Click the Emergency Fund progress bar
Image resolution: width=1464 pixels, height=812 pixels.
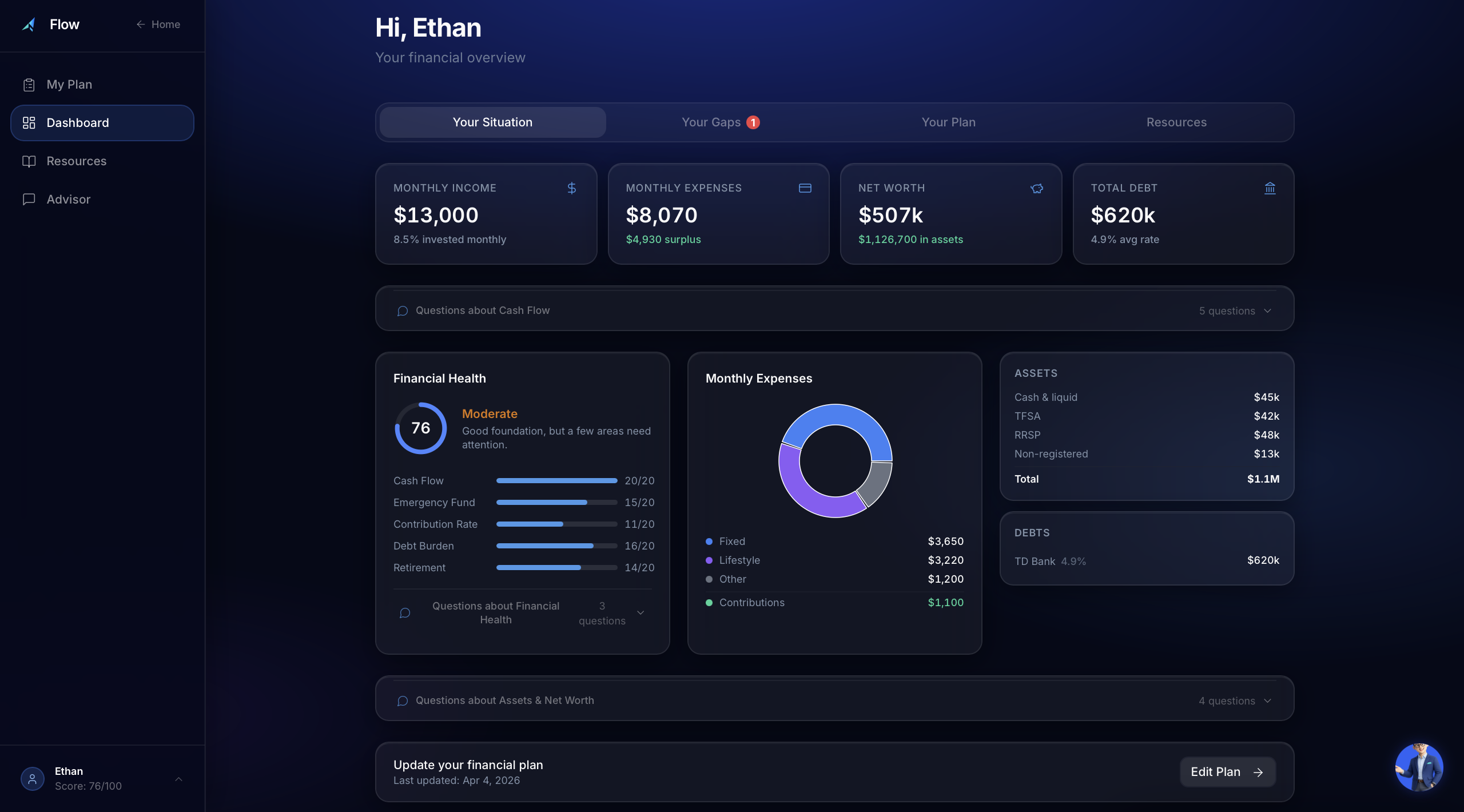[556, 503]
